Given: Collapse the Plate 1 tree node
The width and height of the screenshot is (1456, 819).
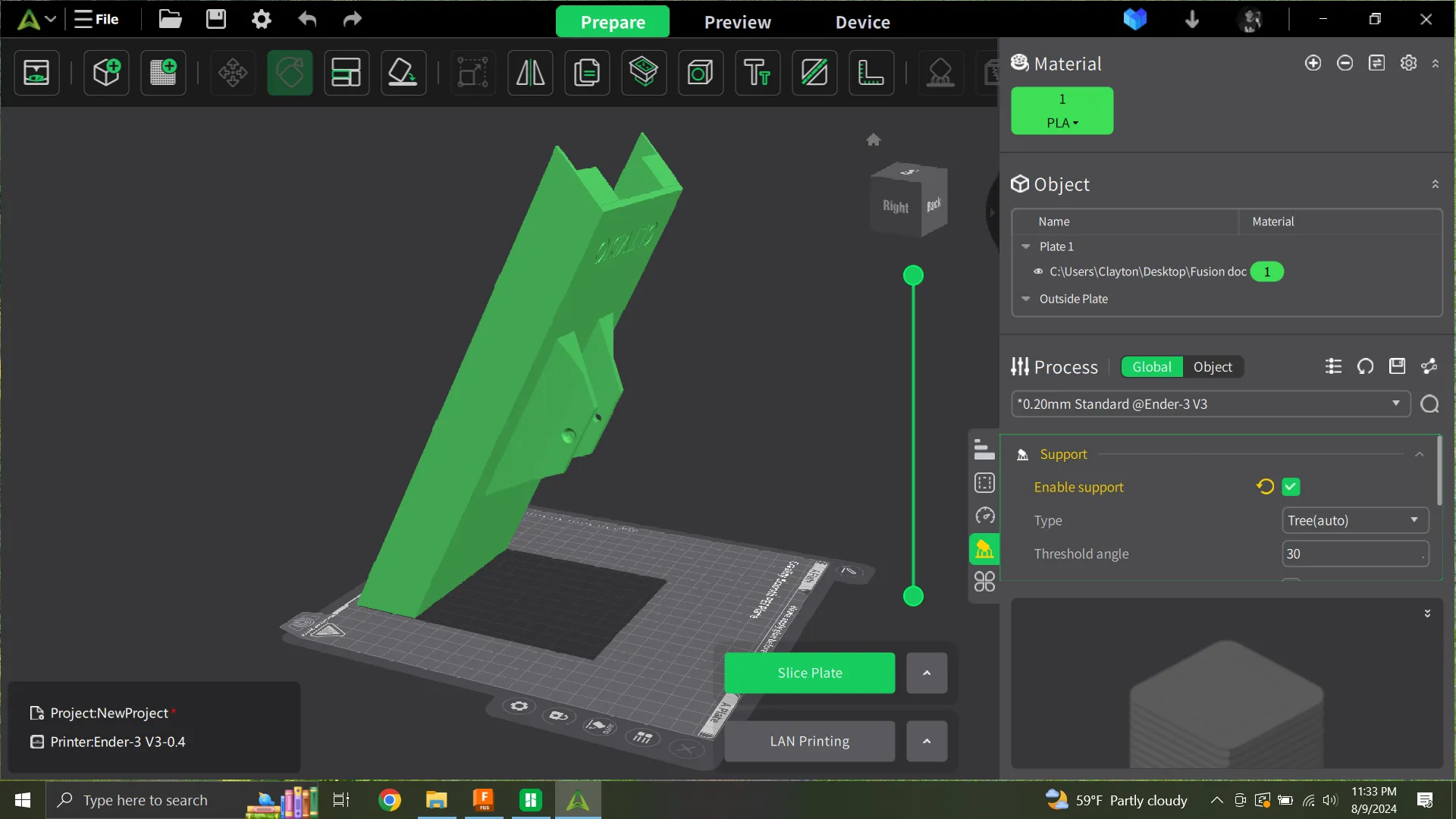Looking at the screenshot, I should pyautogui.click(x=1026, y=246).
